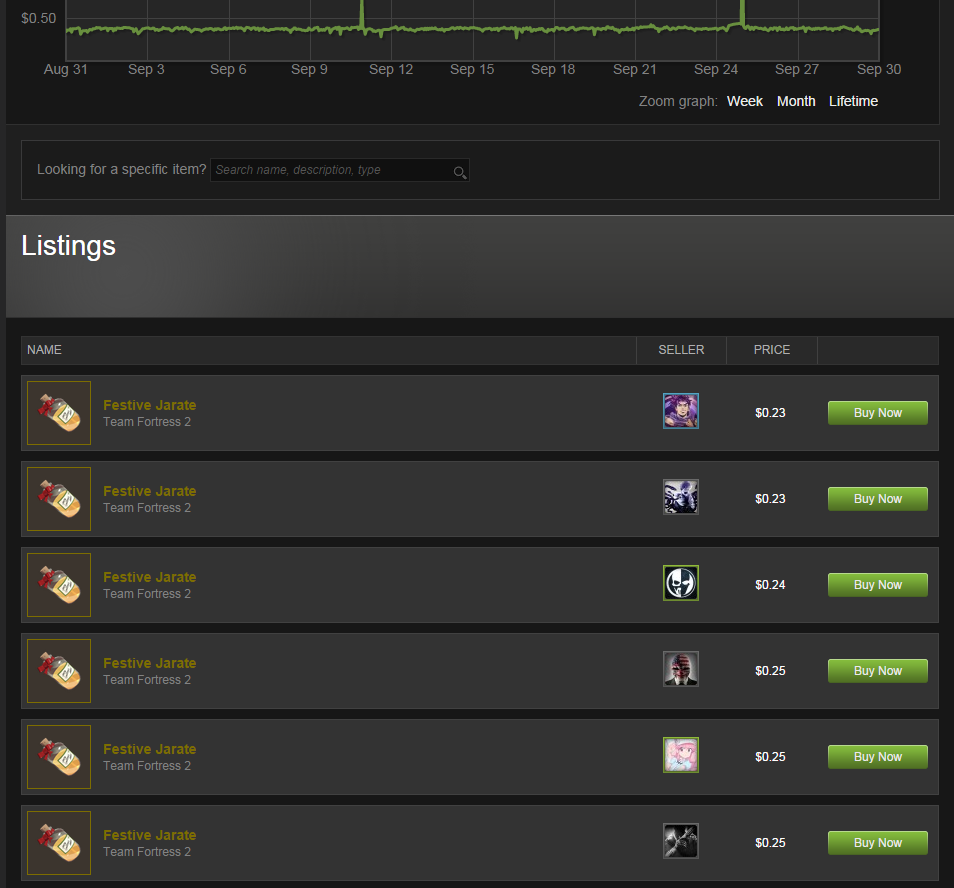Image resolution: width=954 pixels, height=888 pixels.
Task: Open the Festive Jarate link in the first $0.23 row
Action: [150, 405]
